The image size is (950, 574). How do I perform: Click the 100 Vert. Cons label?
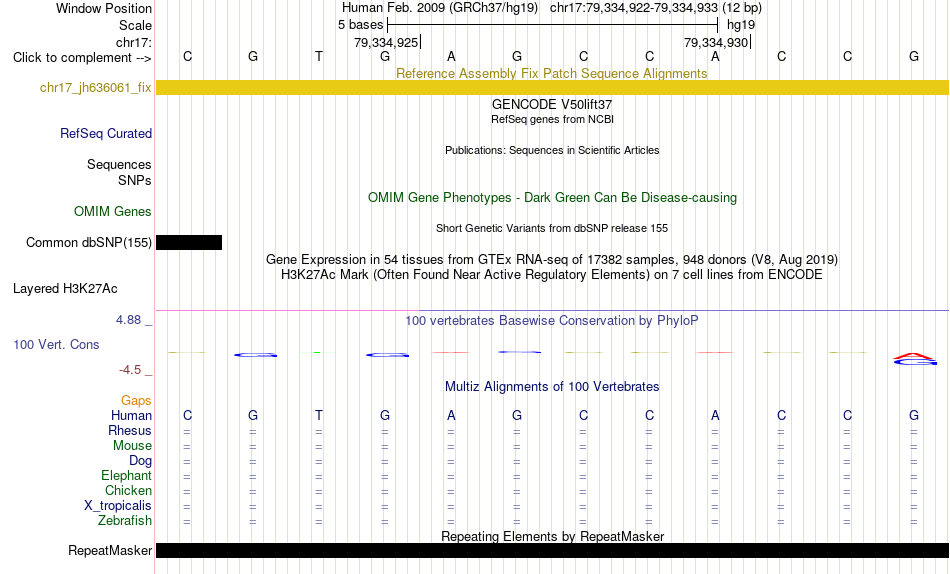(x=56, y=344)
